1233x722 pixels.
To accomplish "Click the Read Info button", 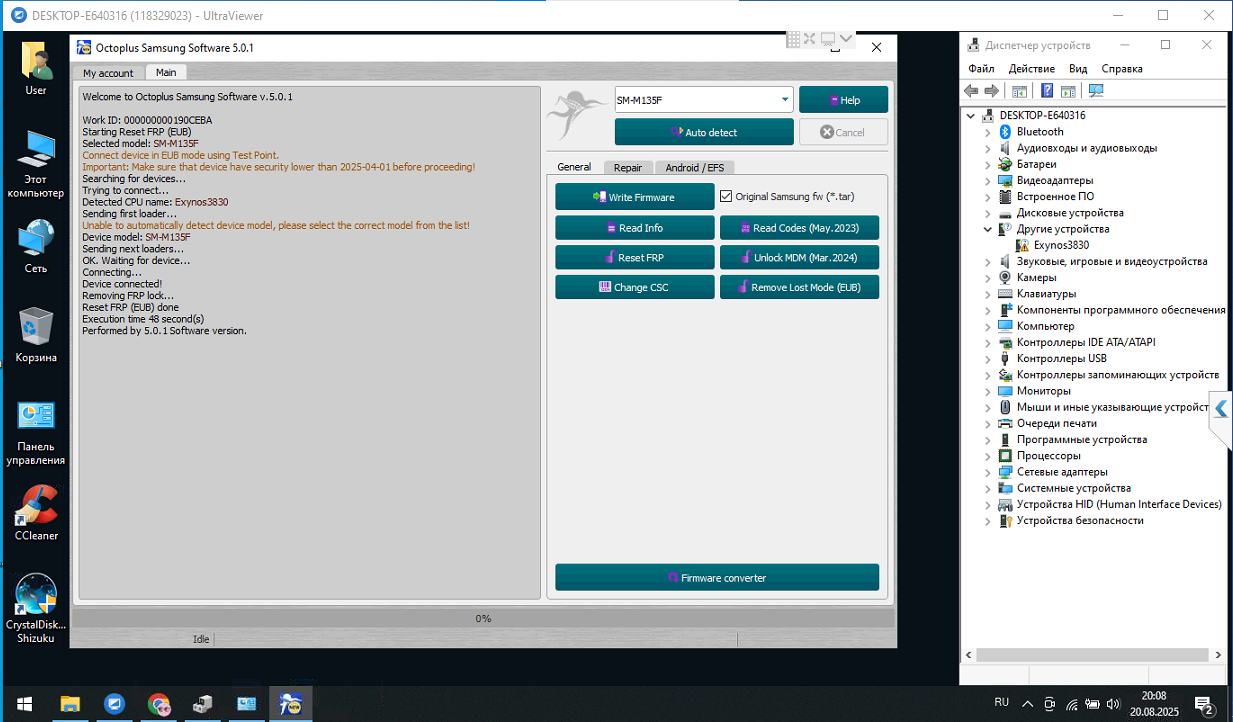I will coord(635,228).
